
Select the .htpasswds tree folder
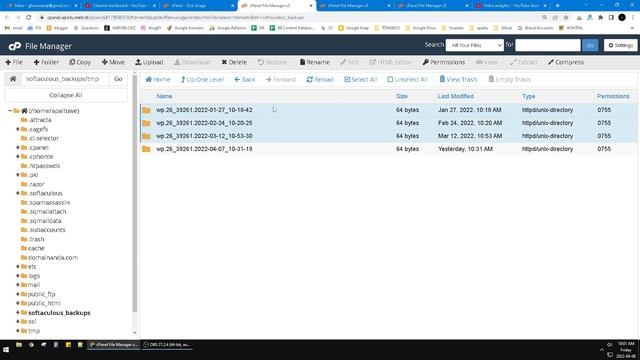tap(44, 166)
